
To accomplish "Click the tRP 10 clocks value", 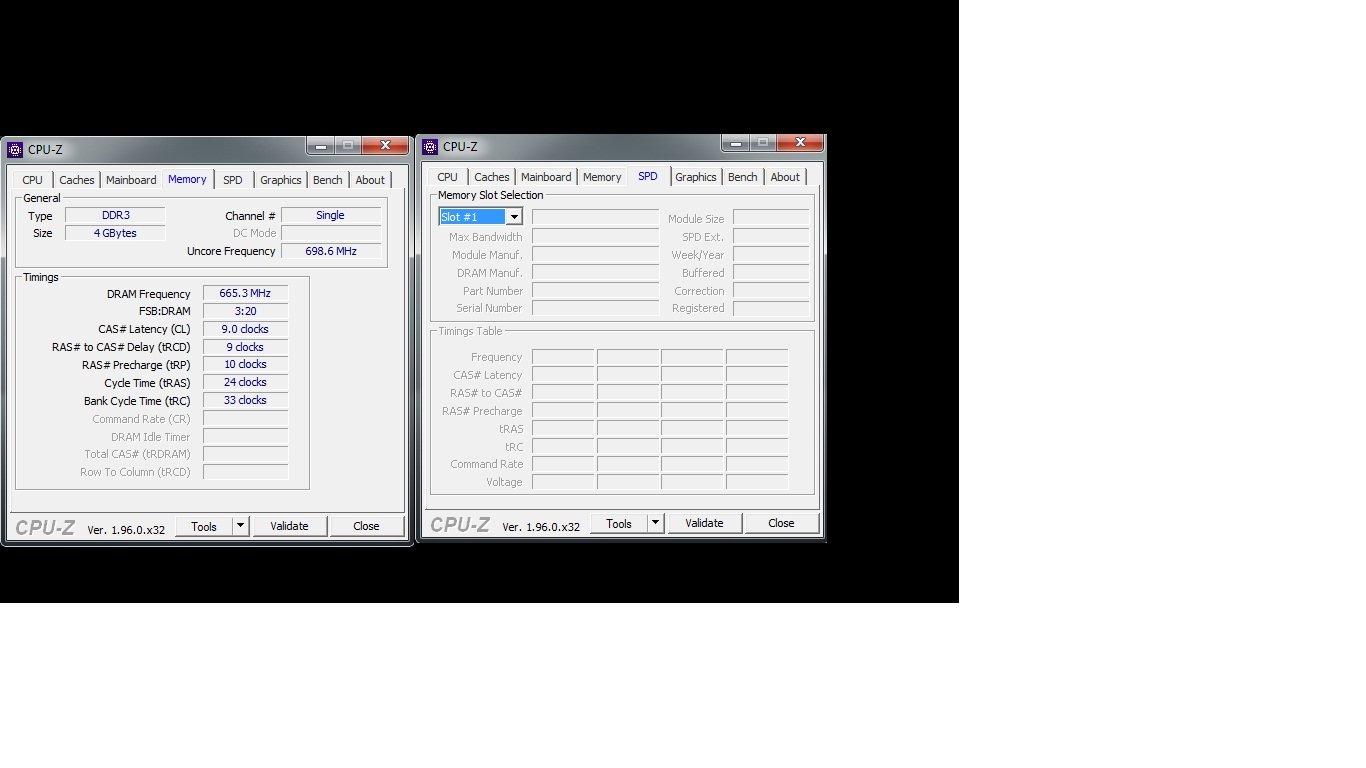I will pos(246,365).
